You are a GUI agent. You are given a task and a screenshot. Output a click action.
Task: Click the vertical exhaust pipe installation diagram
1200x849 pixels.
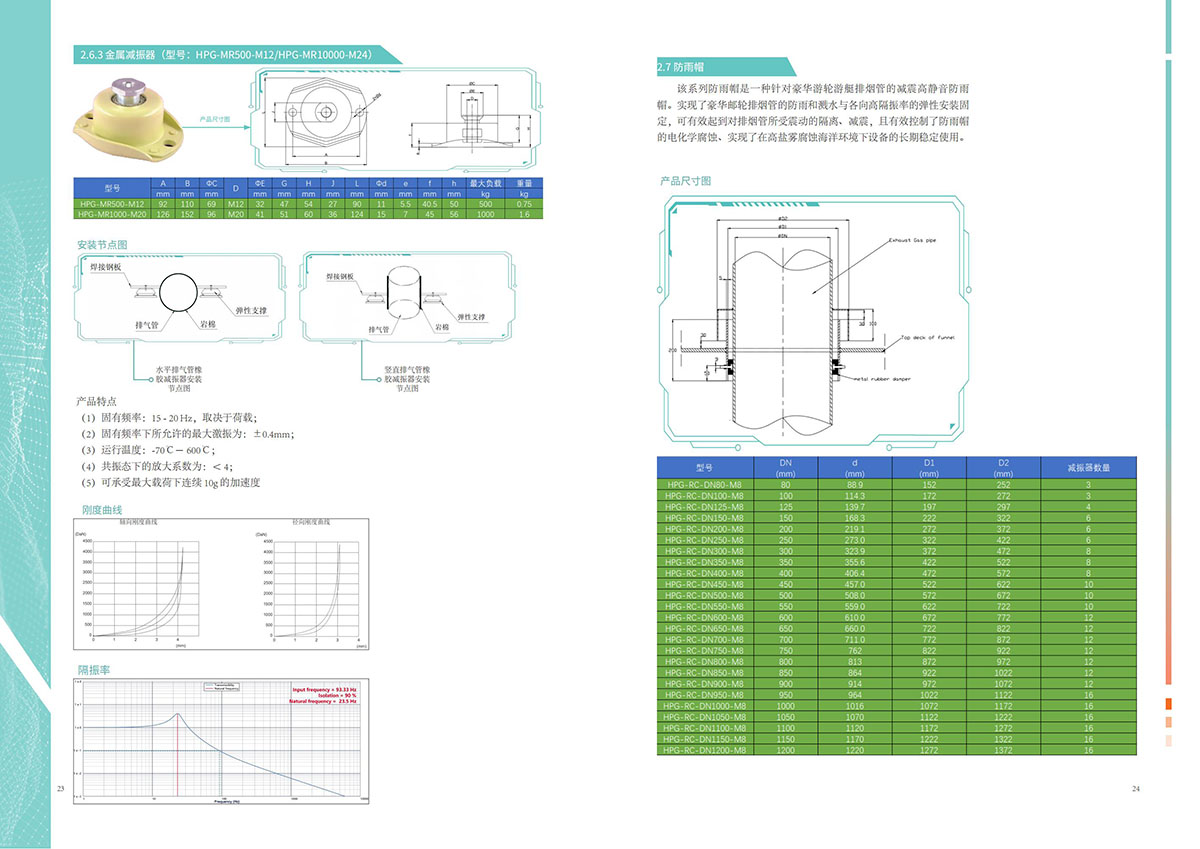[405, 296]
